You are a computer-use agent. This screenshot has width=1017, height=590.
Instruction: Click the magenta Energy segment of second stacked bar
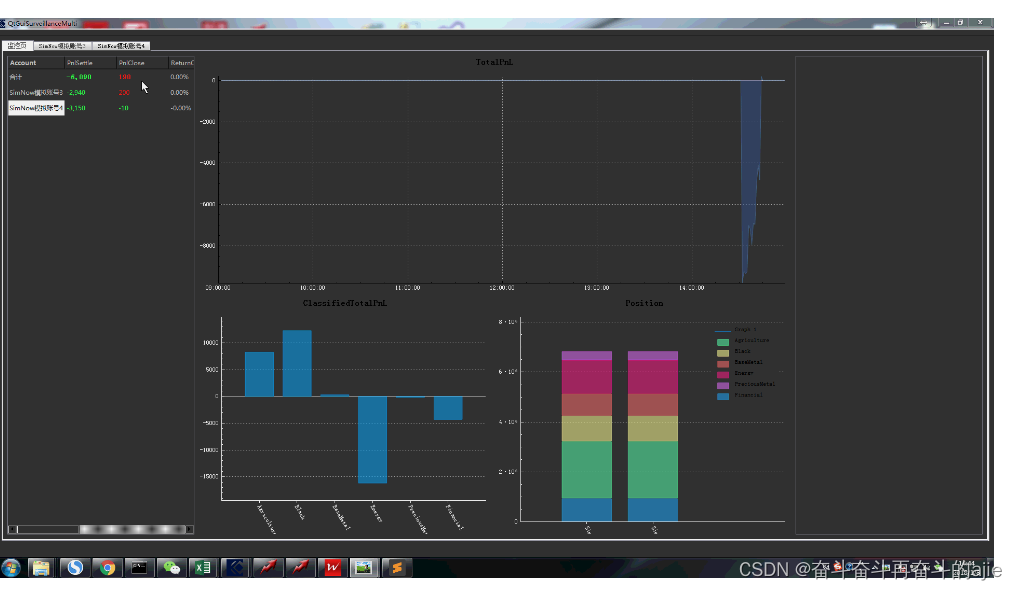653,377
